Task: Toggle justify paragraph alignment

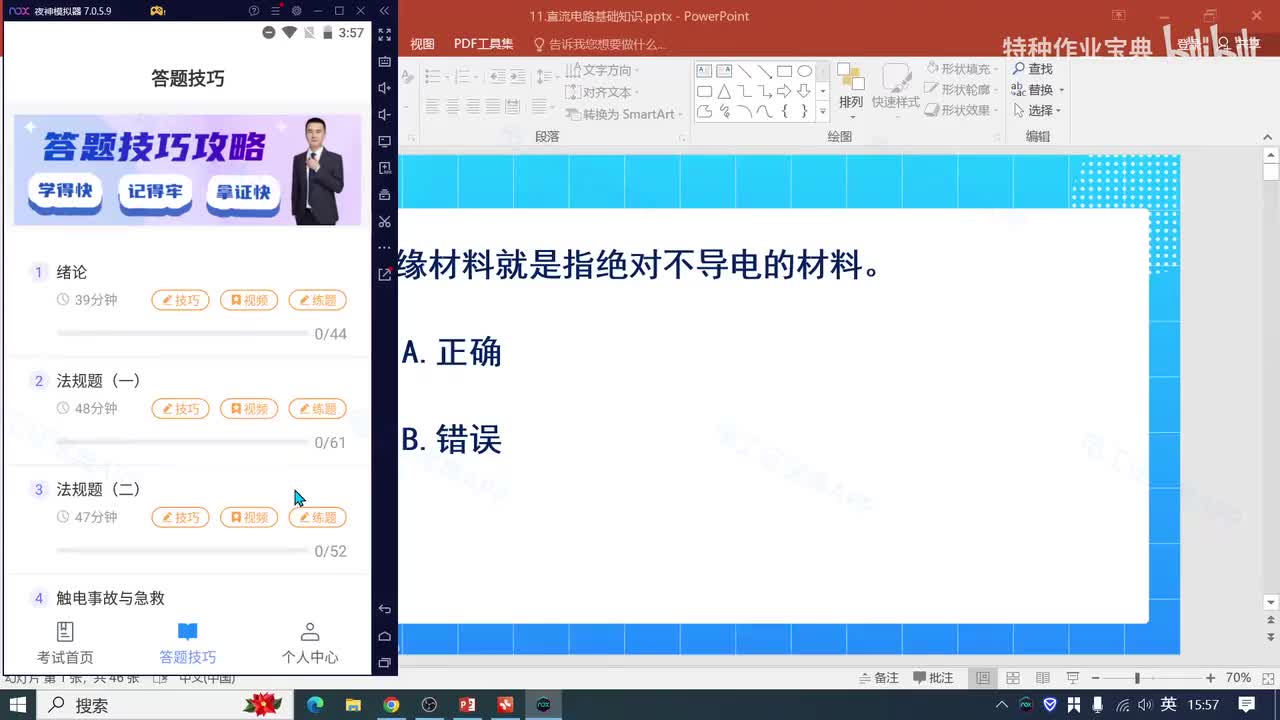Action: click(x=492, y=106)
